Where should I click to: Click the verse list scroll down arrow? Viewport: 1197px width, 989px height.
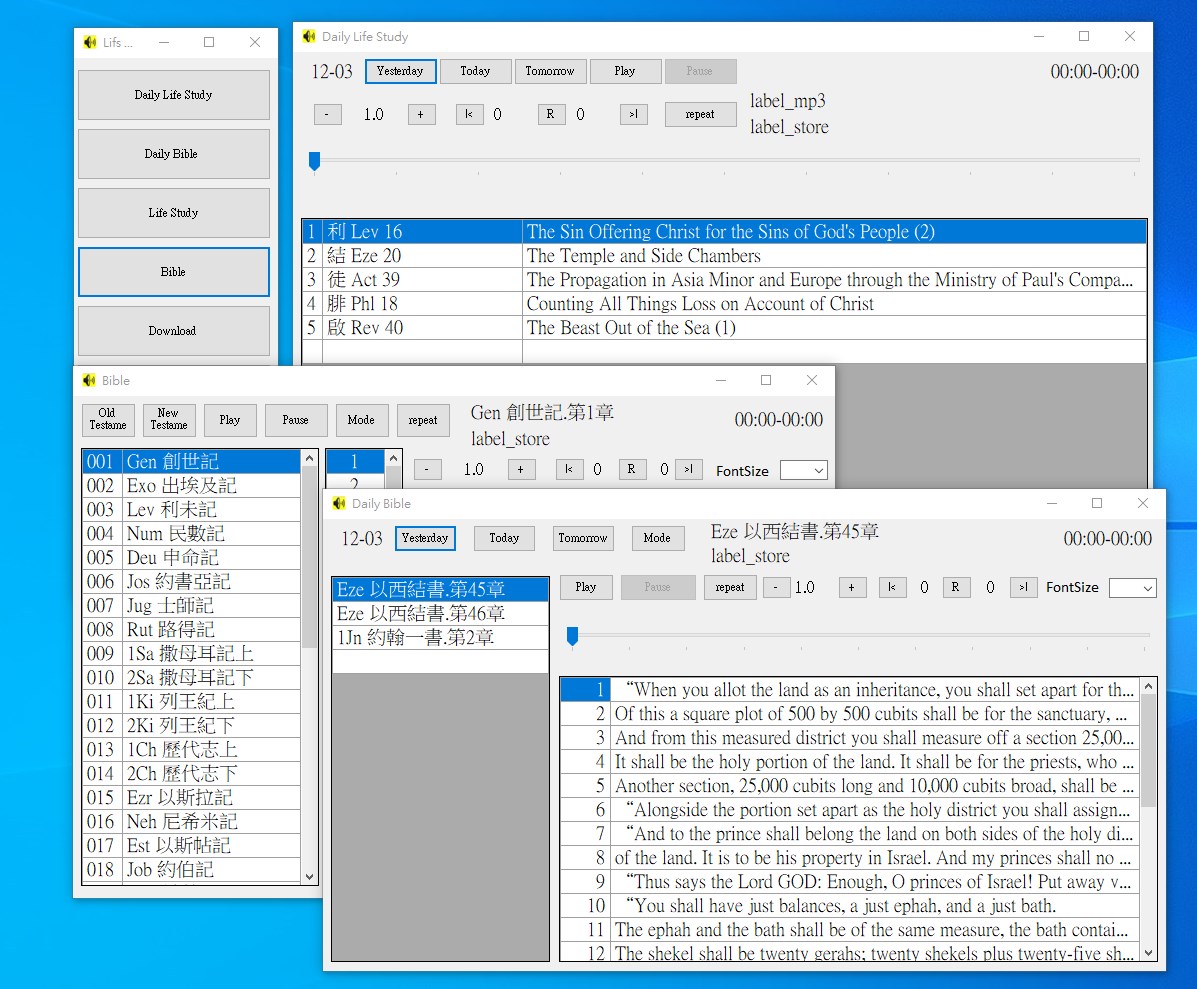(1149, 952)
